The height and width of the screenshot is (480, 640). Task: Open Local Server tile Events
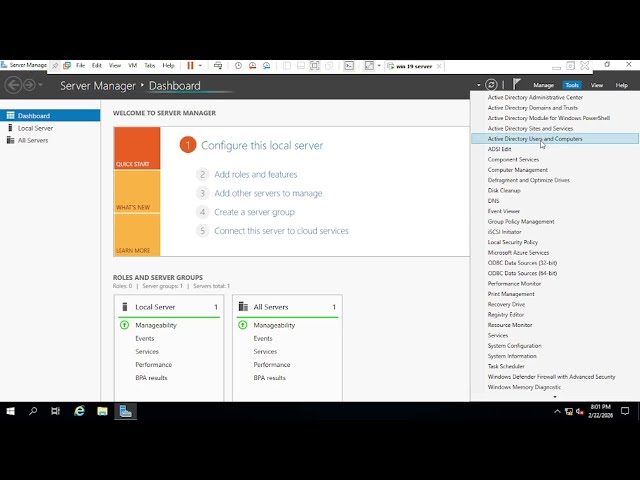(x=144, y=338)
